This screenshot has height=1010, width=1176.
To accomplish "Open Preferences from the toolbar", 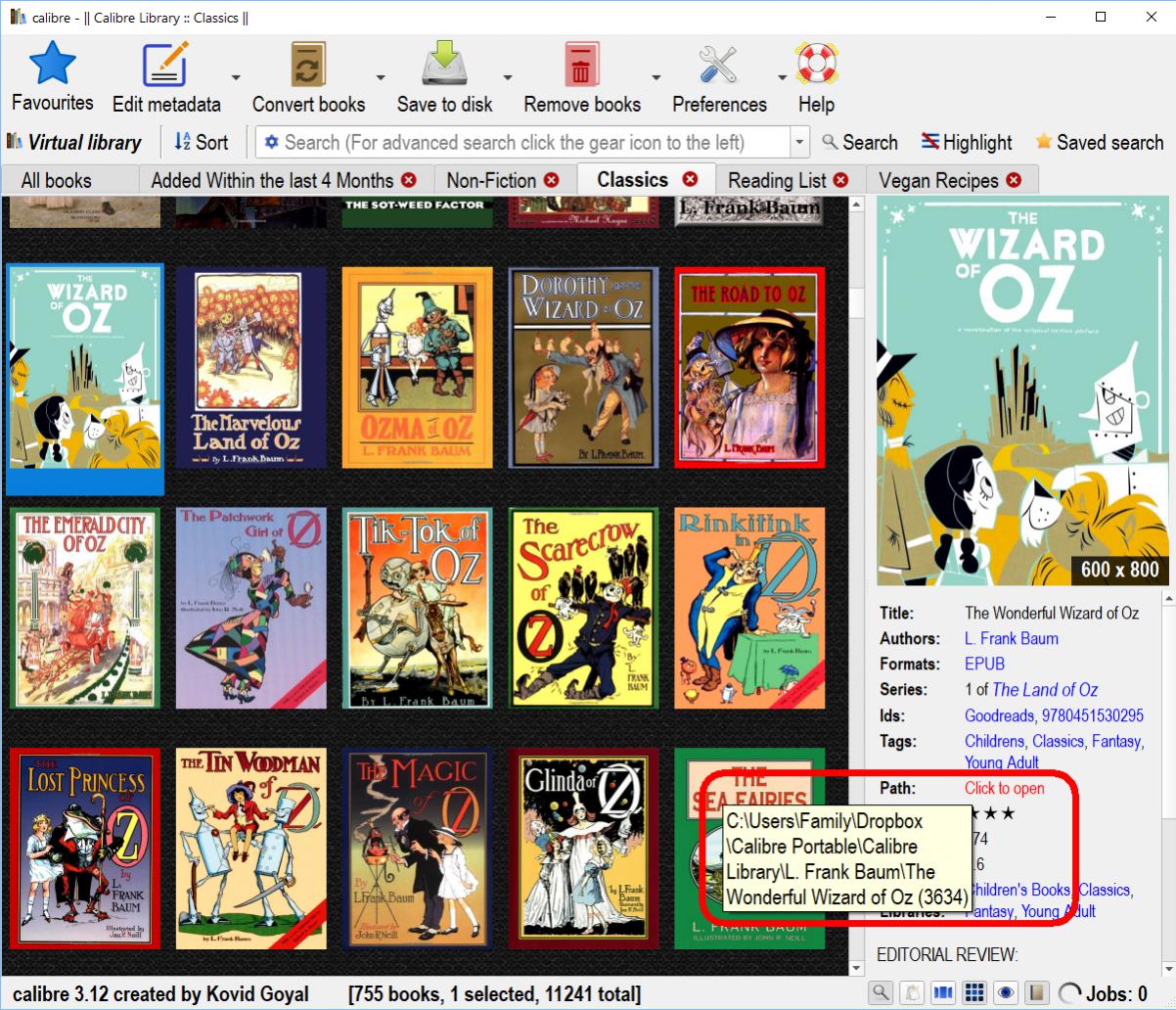I will click(719, 78).
